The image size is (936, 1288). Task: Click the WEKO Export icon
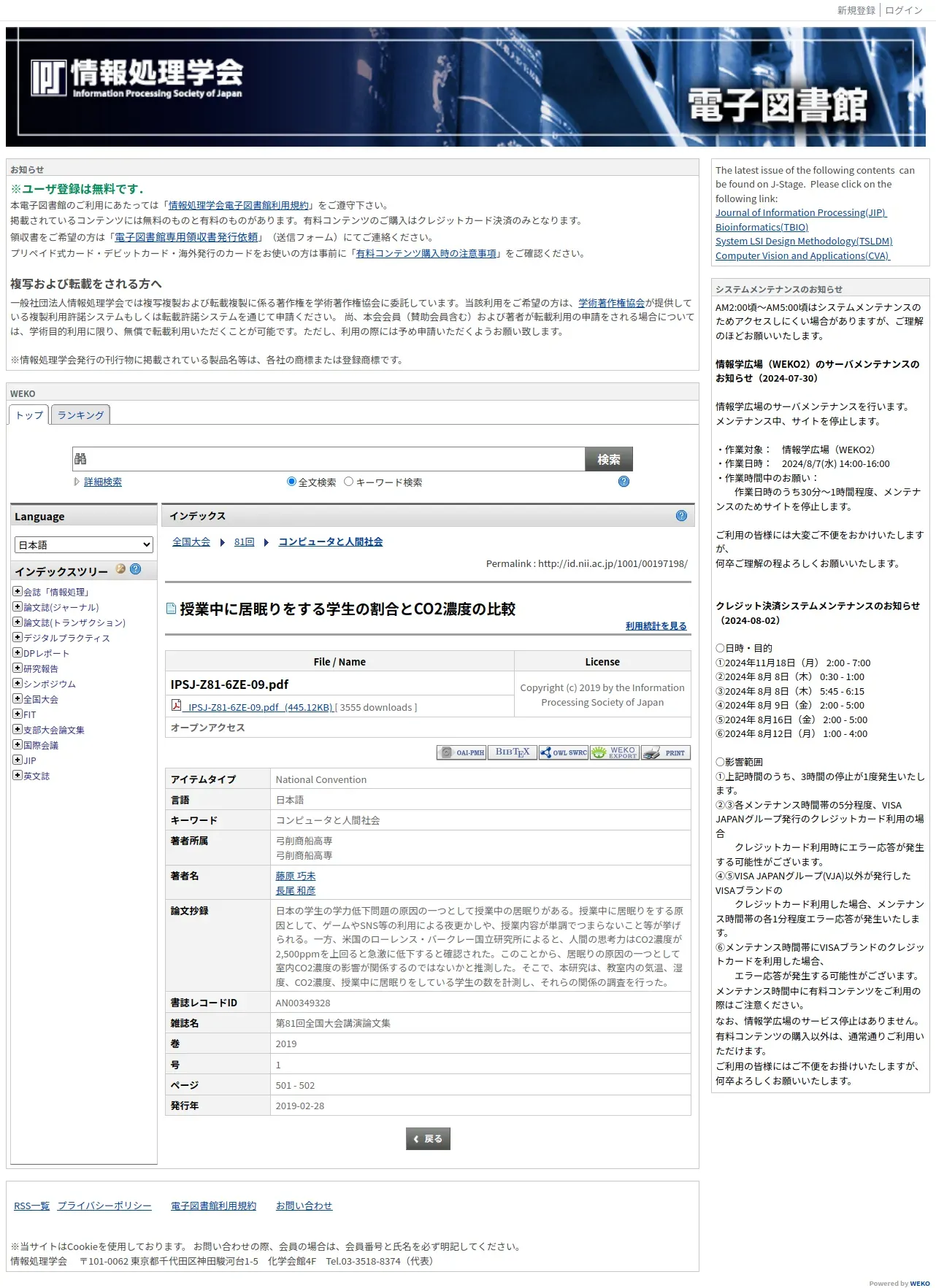point(615,752)
